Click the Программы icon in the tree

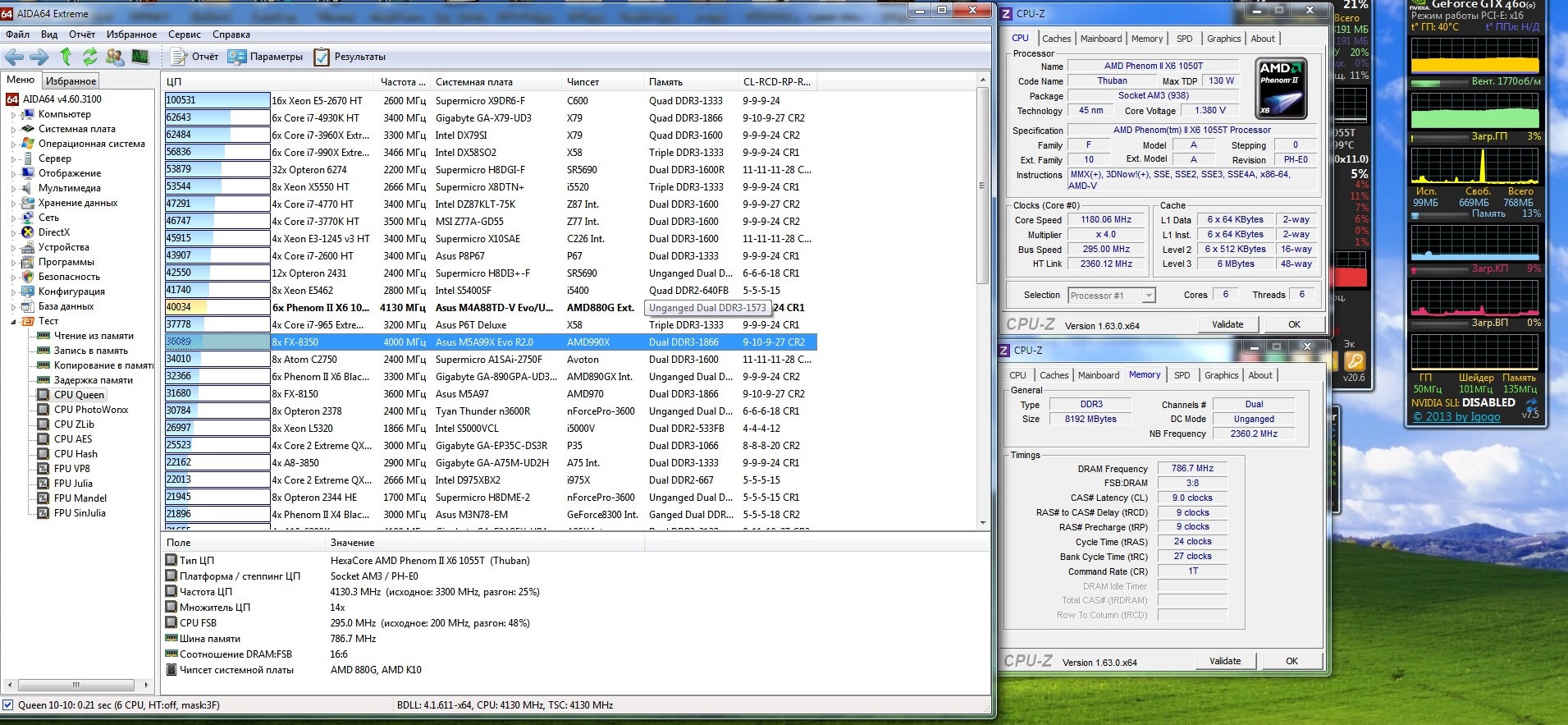[x=28, y=262]
